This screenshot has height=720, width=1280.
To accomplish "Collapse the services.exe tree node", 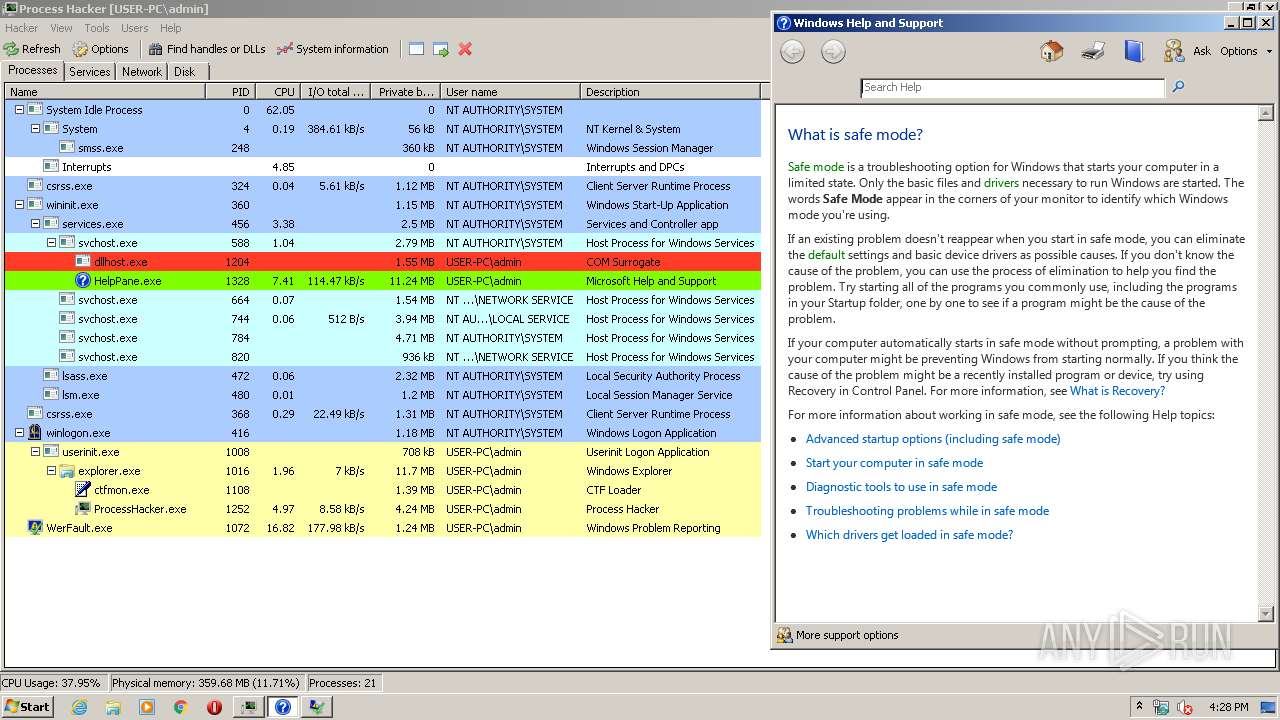I will pos(35,224).
